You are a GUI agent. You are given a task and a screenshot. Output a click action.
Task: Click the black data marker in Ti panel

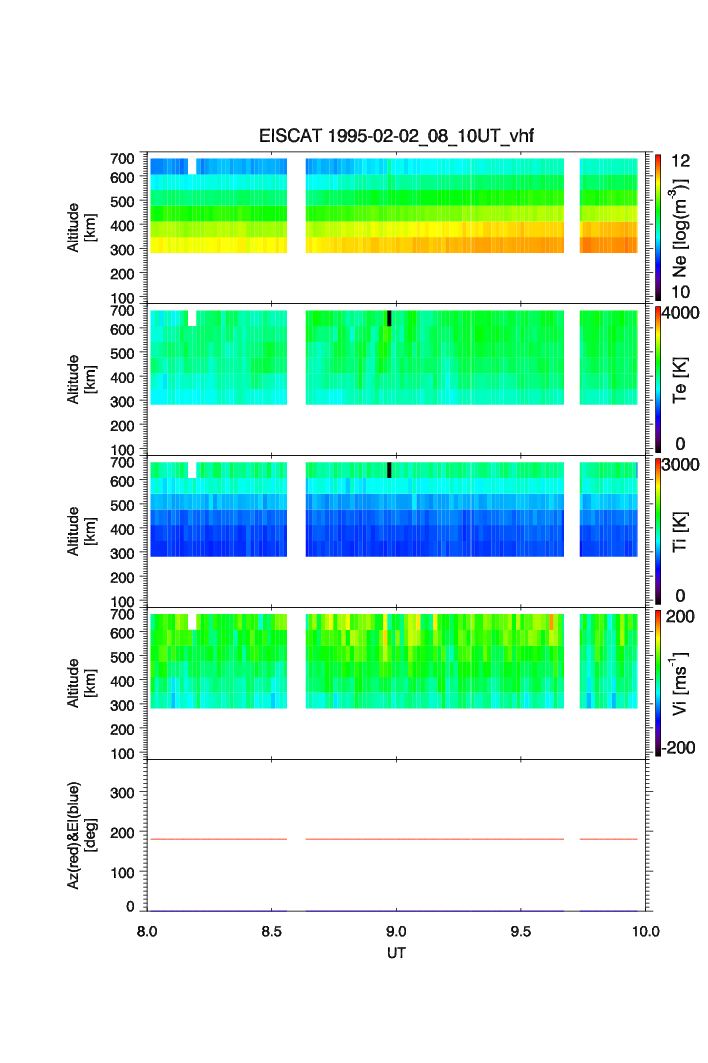pos(389,470)
